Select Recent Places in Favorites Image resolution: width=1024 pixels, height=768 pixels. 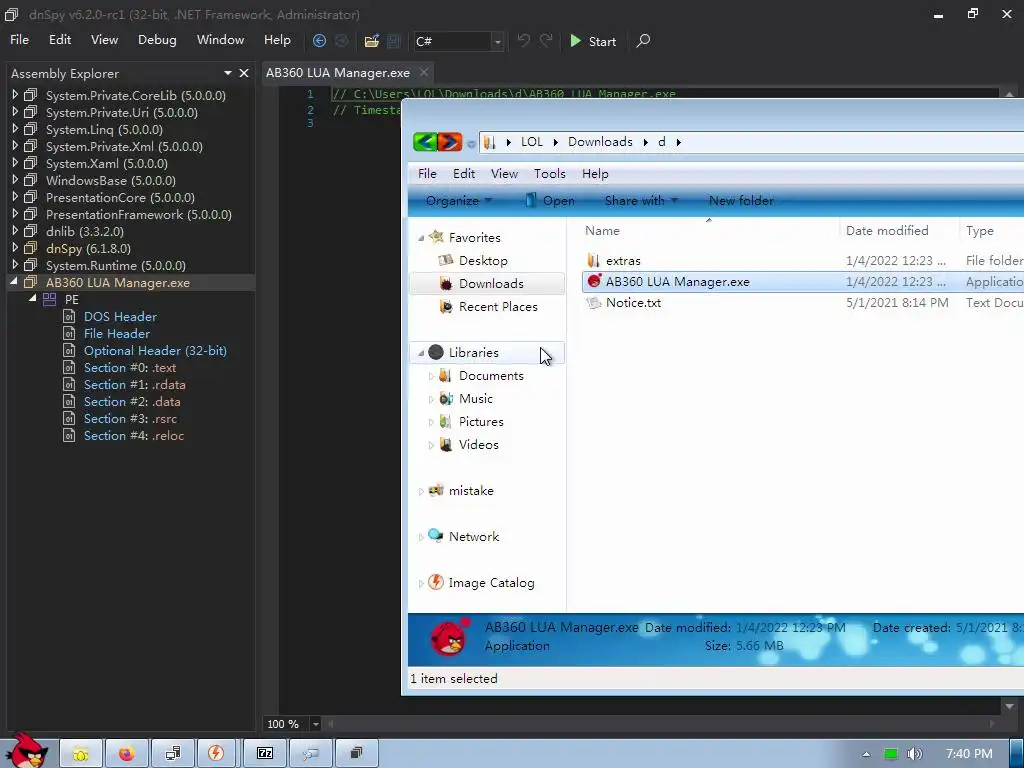coord(498,306)
